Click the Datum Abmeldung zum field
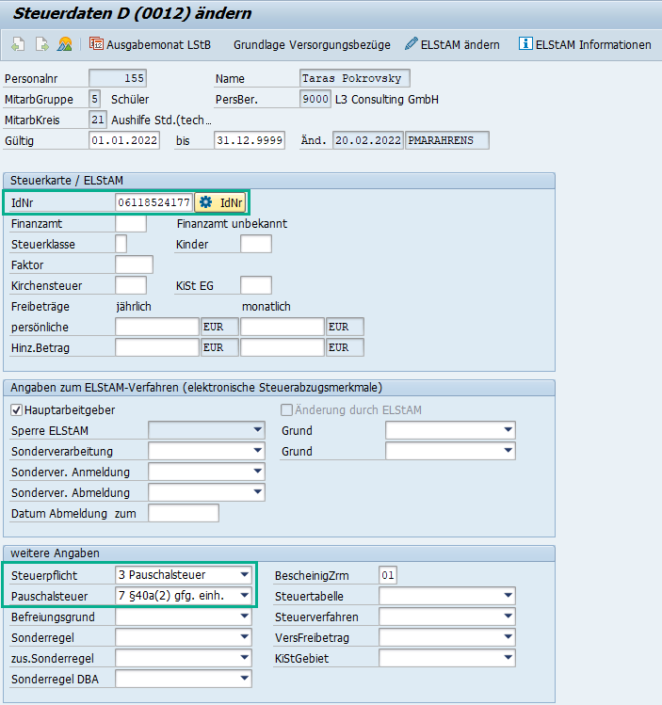Image resolution: width=662 pixels, height=705 pixels. (183, 513)
